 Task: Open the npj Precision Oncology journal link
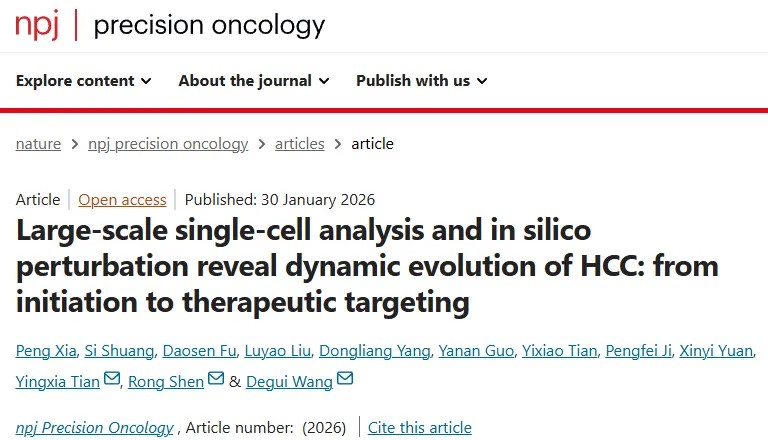(x=95, y=427)
